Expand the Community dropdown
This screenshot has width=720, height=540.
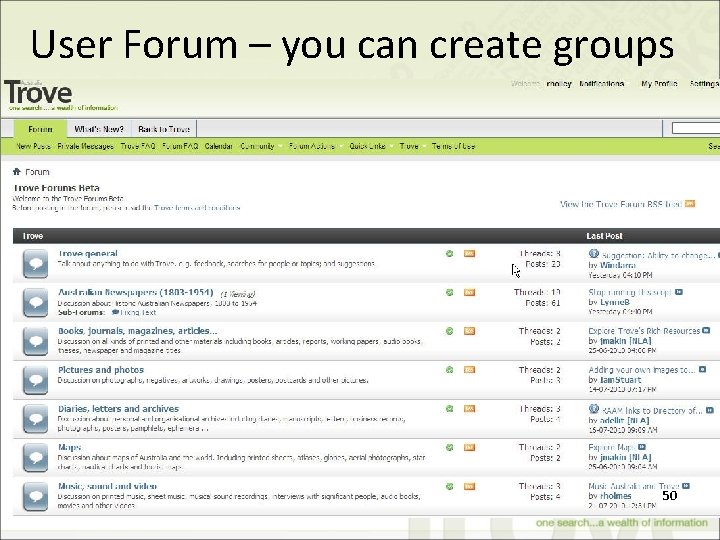[260, 146]
